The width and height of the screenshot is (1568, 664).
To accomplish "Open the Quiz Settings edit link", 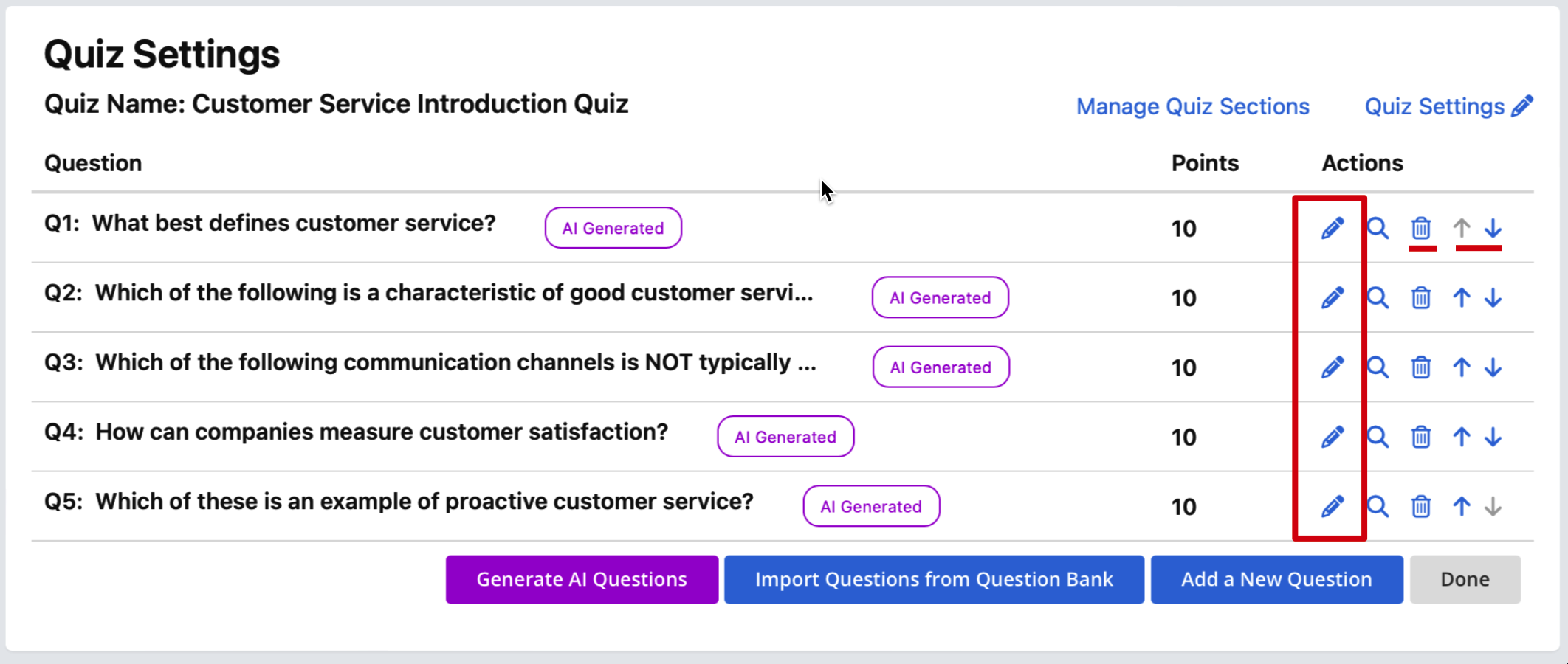I will point(1448,107).
